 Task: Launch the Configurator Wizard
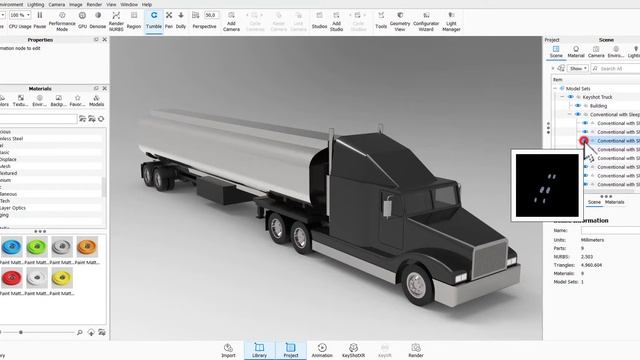[426, 21]
